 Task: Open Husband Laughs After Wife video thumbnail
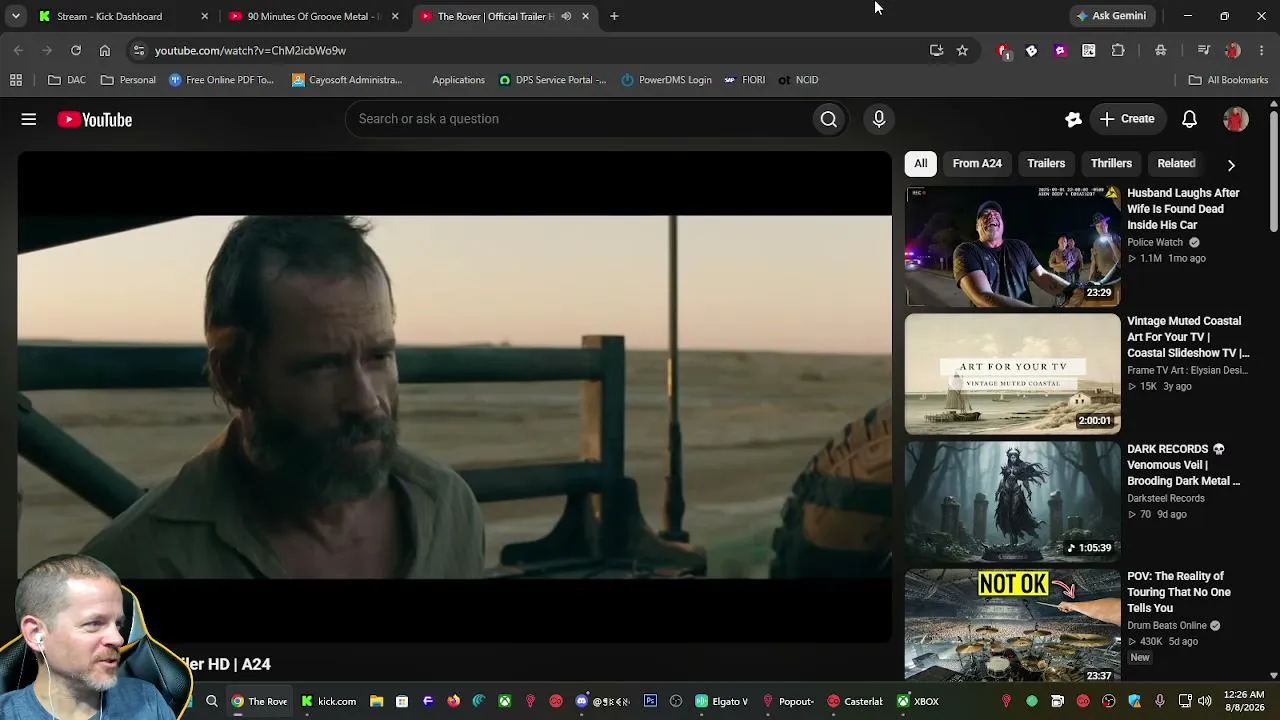[1013, 246]
